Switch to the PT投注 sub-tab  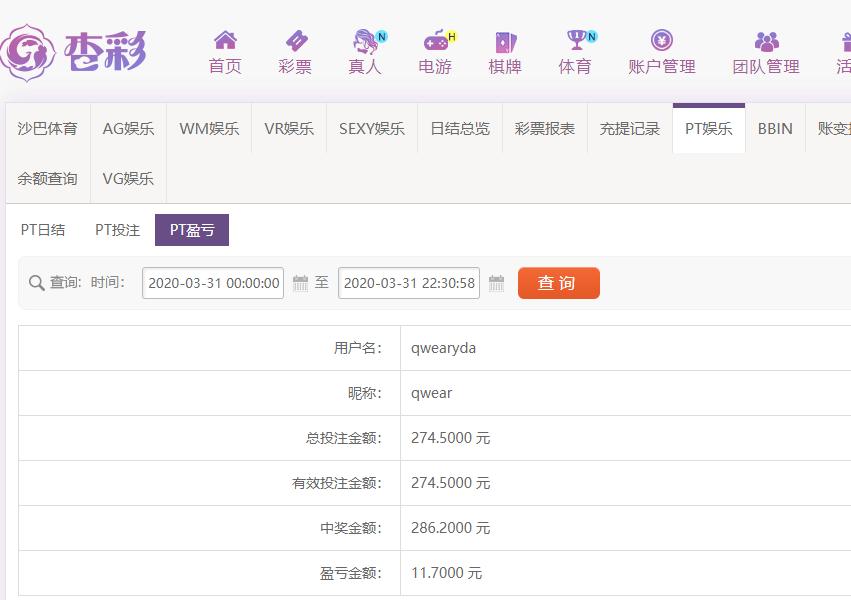(x=117, y=230)
